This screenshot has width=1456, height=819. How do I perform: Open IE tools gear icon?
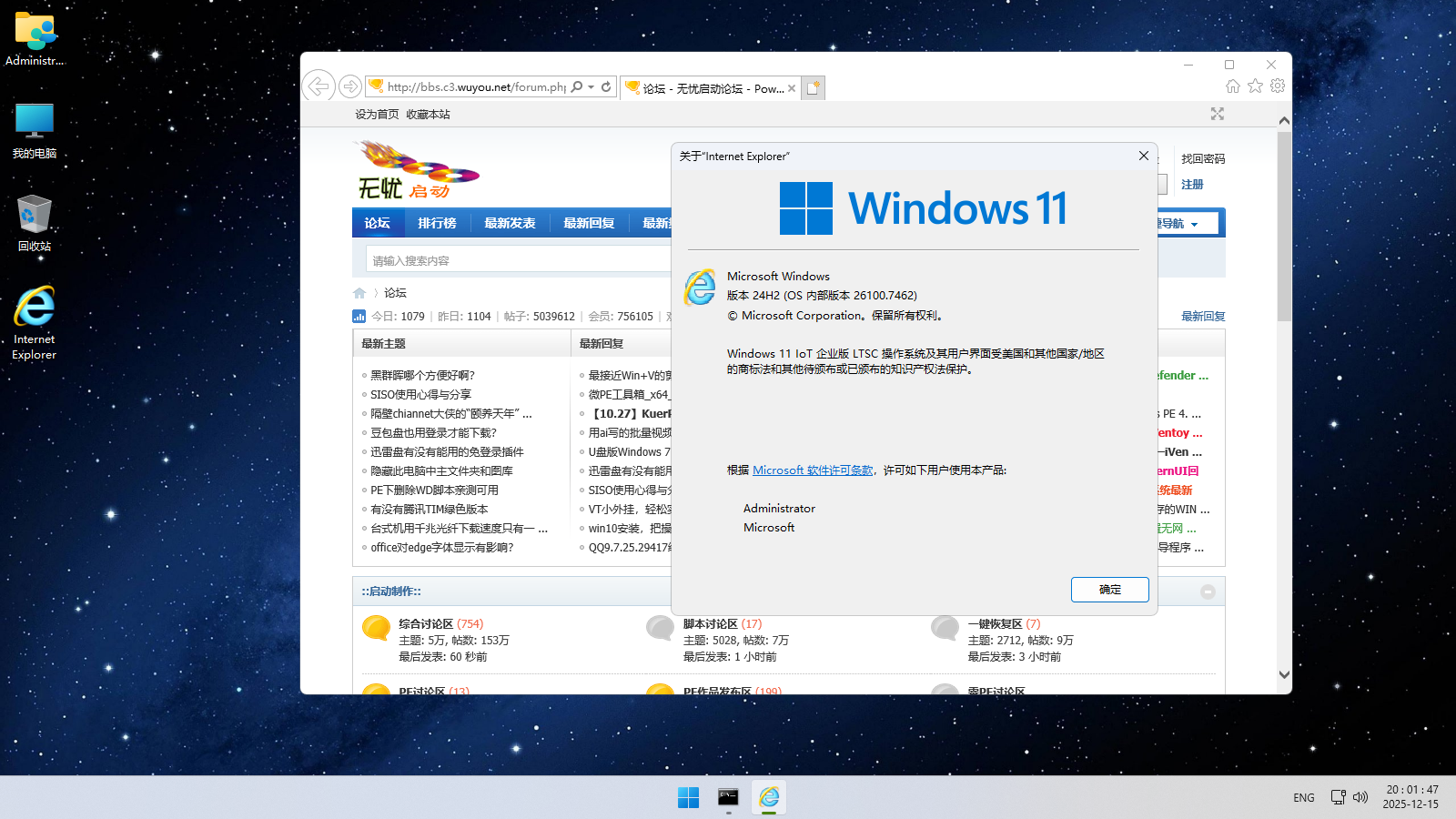click(1278, 86)
